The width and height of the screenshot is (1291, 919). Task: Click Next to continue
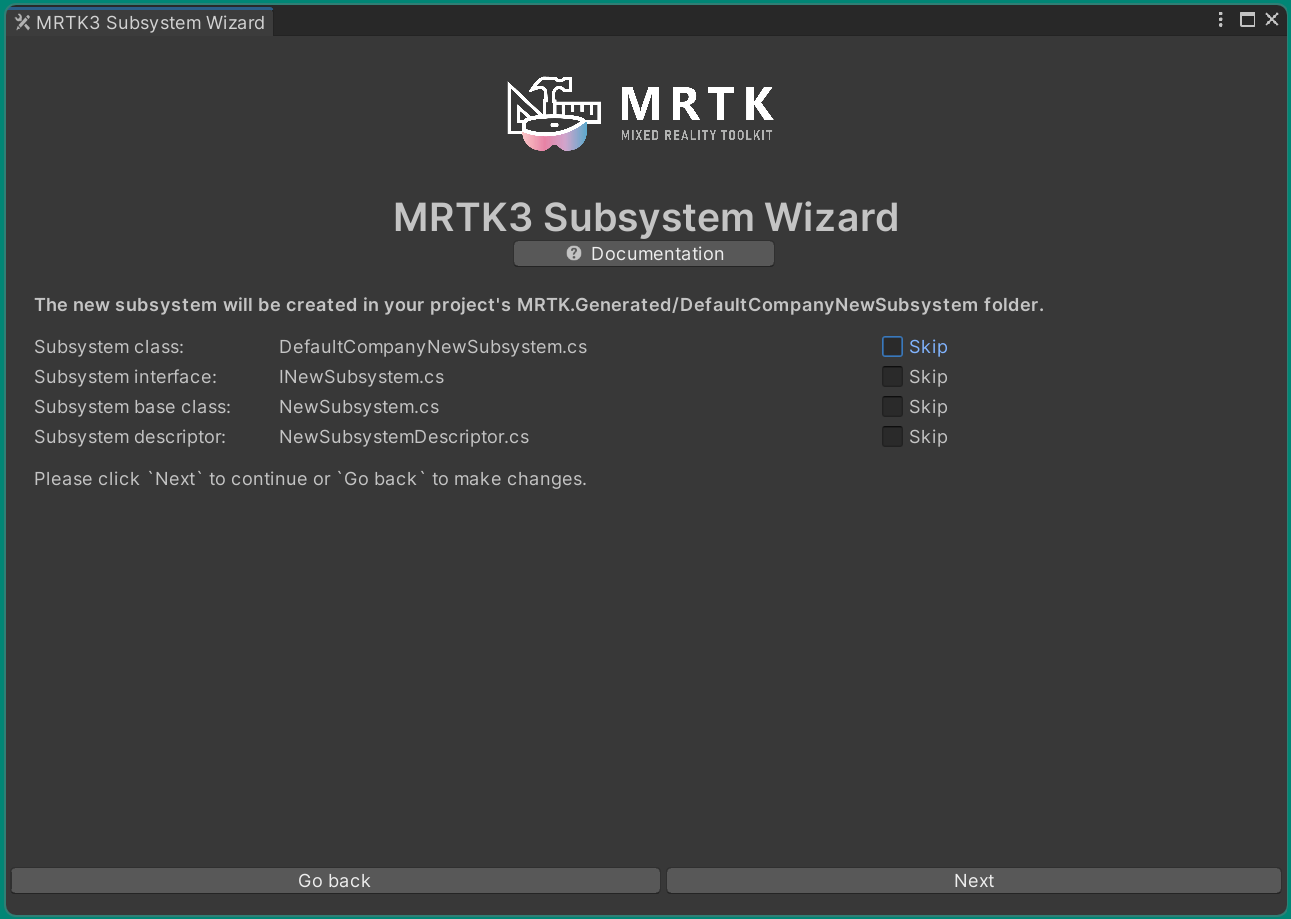pyautogui.click(x=974, y=881)
